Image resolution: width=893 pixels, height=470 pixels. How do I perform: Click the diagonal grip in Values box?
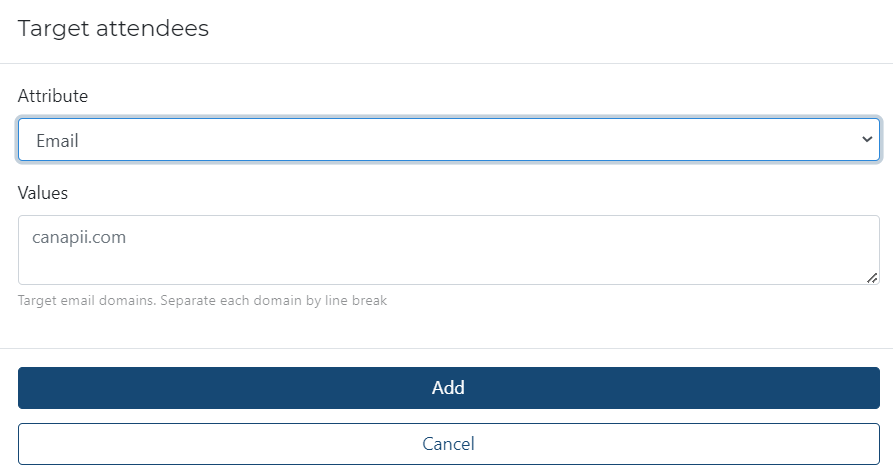(x=872, y=278)
